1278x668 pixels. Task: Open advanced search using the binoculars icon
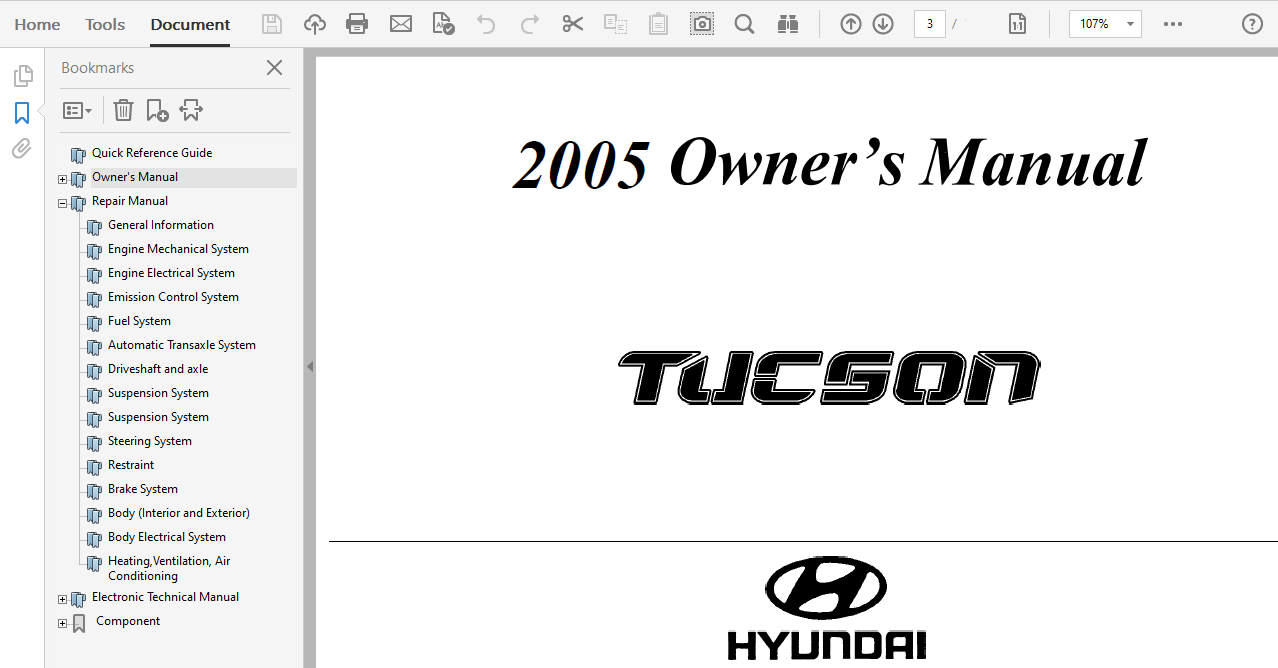(x=788, y=23)
